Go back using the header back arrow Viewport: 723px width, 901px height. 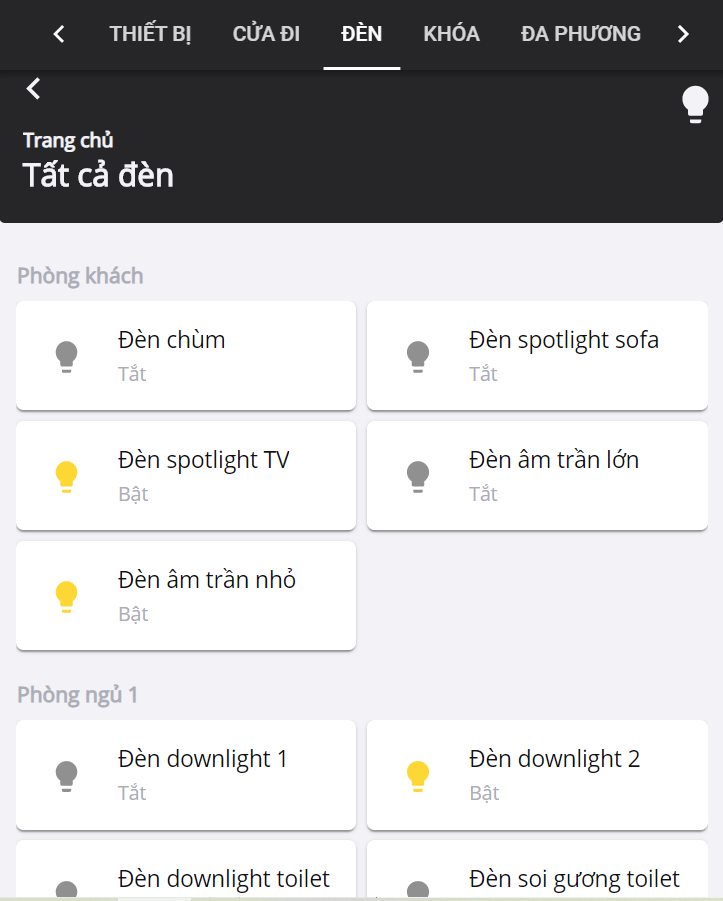tap(34, 89)
